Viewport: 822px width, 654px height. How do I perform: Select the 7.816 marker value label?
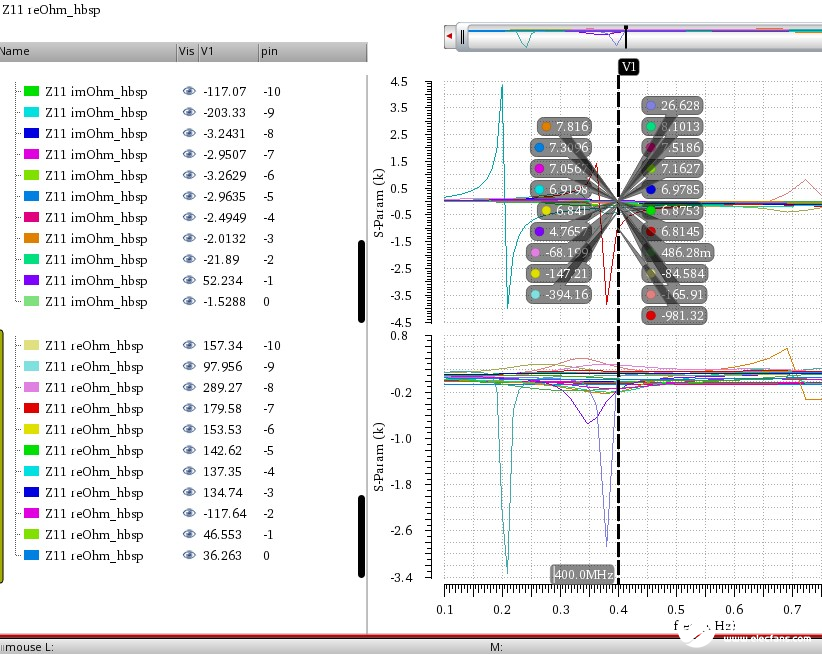click(565, 126)
